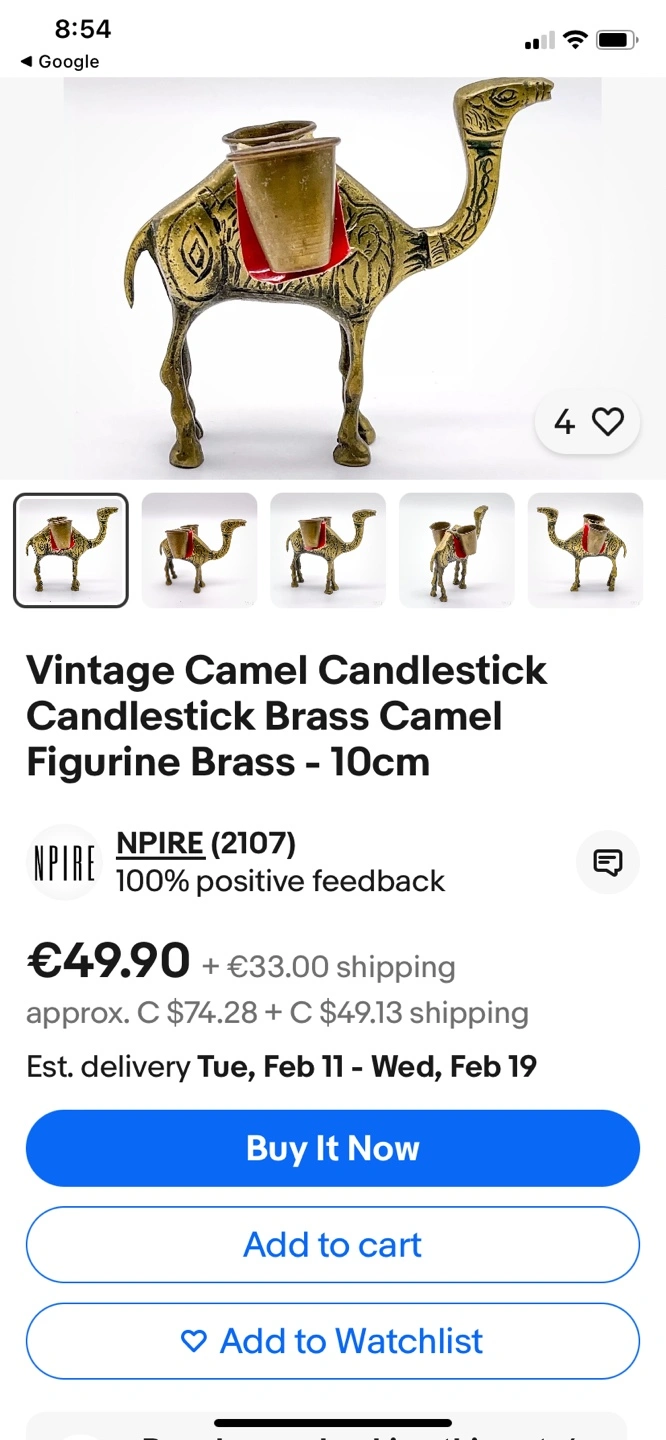Select the third camel thumbnail
This screenshot has width=666, height=1440.
pyautogui.click(x=328, y=550)
